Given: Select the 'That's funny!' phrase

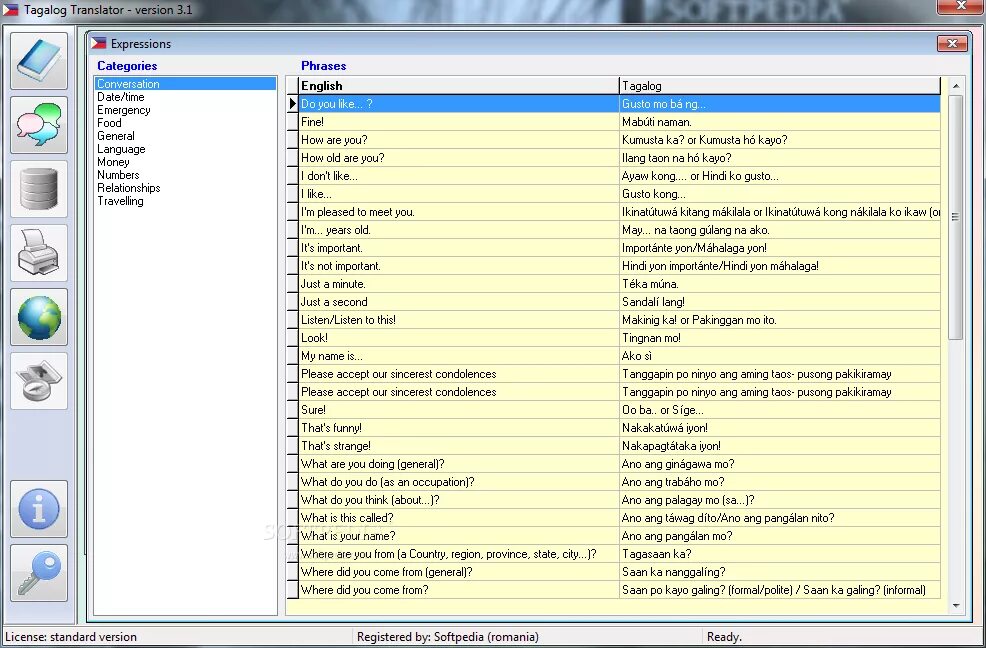Looking at the screenshot, I should (458, 428).
